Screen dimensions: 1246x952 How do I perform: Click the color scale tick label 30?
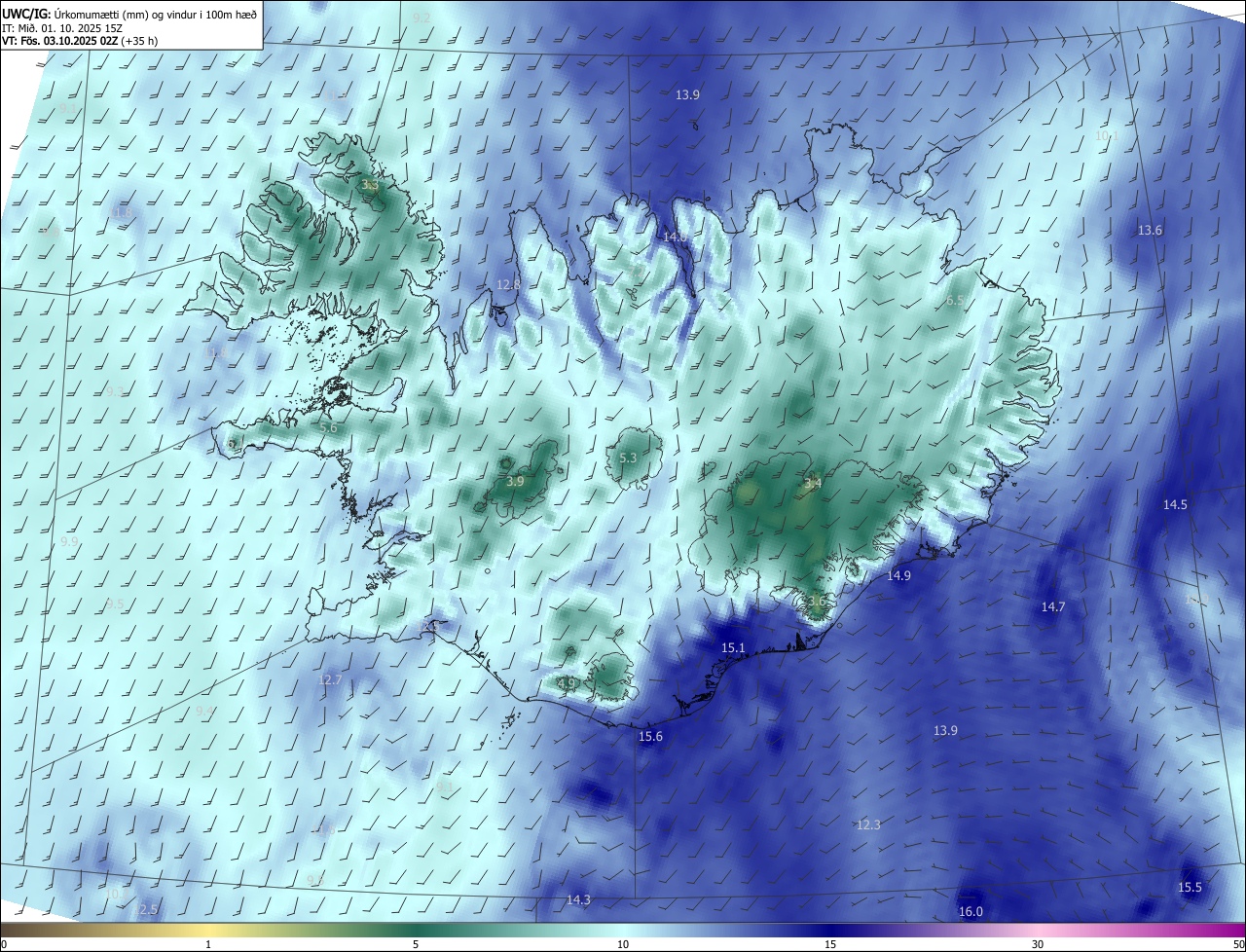tap(1038, 944)
